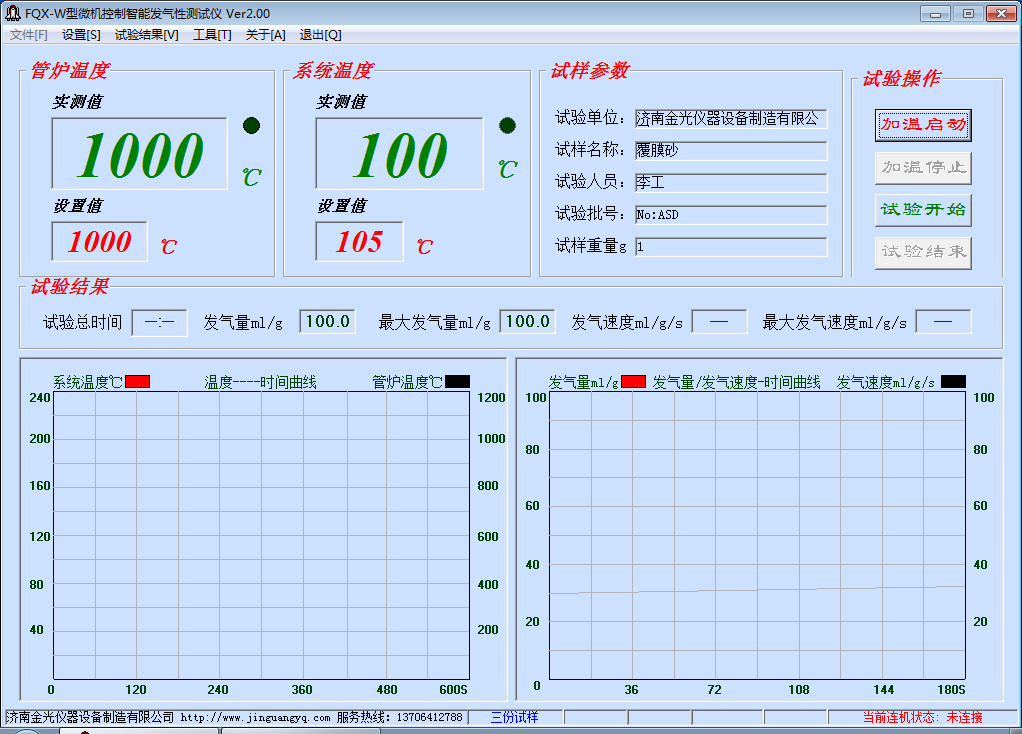Screen dimensions: 1022x734
Task: Click the 试验批号 batch number field
Action: 730,215
